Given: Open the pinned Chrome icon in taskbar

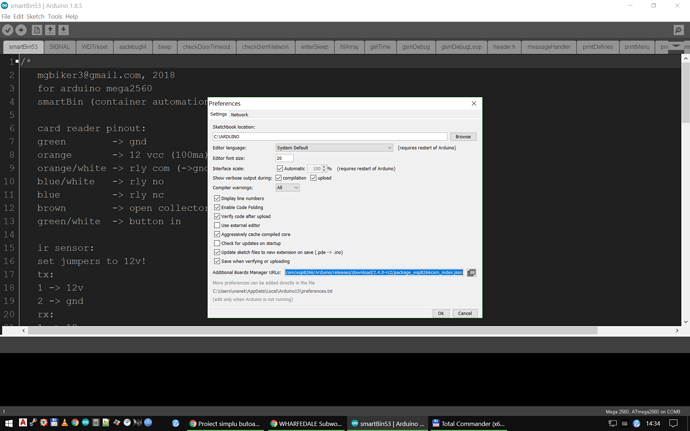Looking at the screenshot, I should point(75,423).
